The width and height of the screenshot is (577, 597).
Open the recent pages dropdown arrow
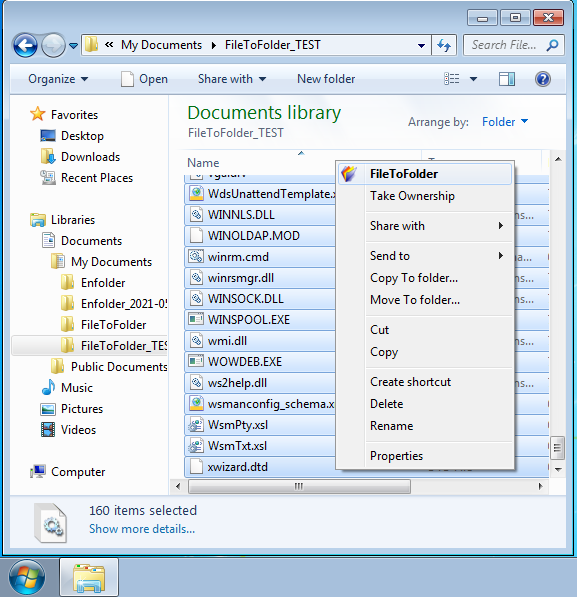pos(73,46)
